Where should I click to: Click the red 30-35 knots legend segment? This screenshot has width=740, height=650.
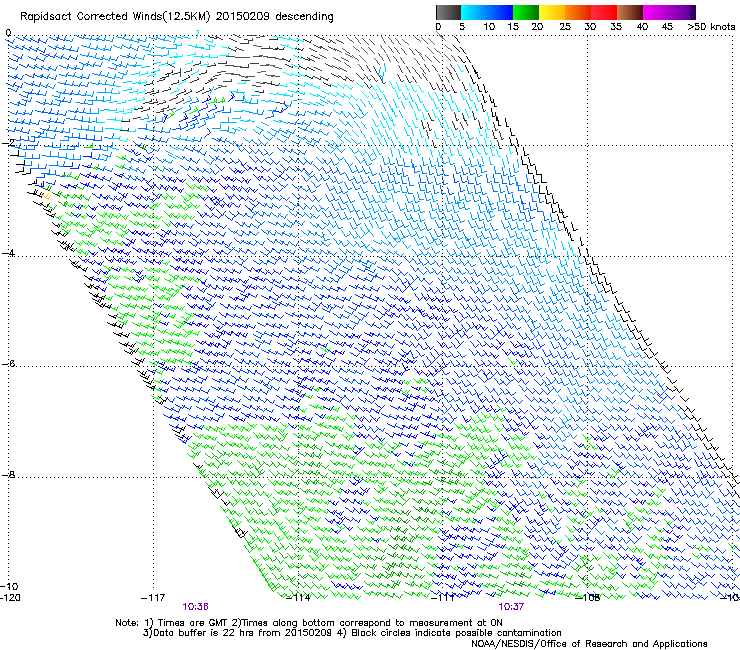[604, 12]
